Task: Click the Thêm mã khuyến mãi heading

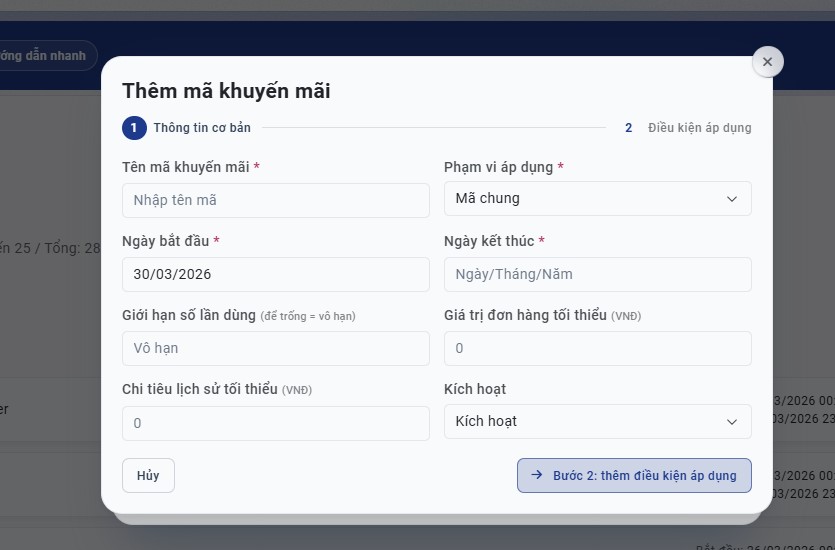Action: click(x=226, y=91)
